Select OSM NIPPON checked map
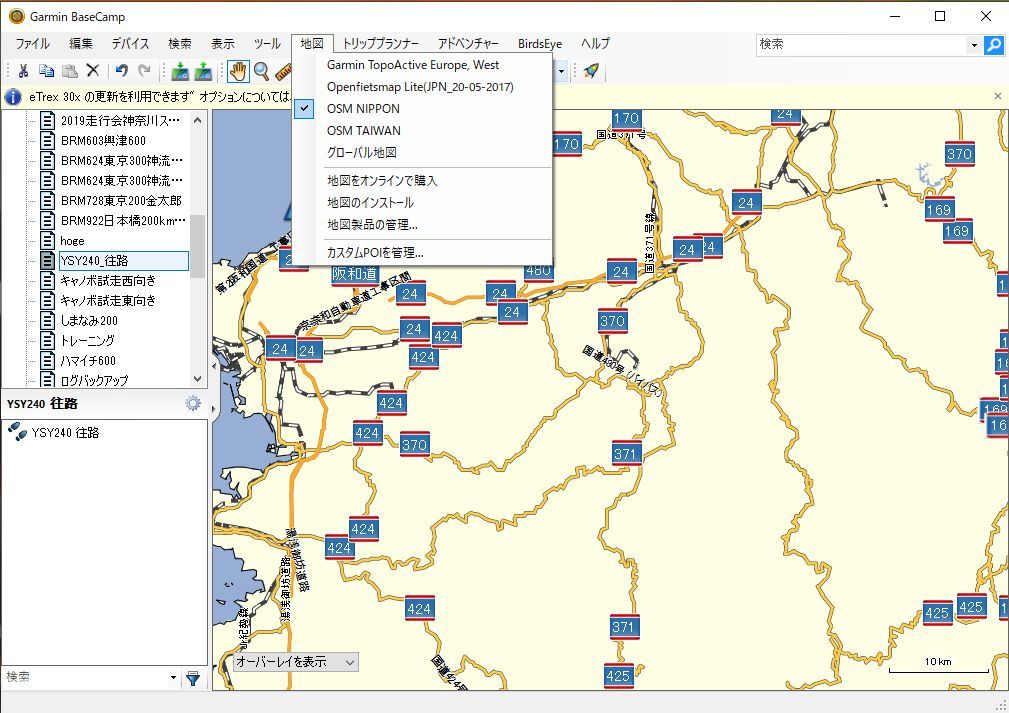1009x713 pixels. click(x=363, y=109)
